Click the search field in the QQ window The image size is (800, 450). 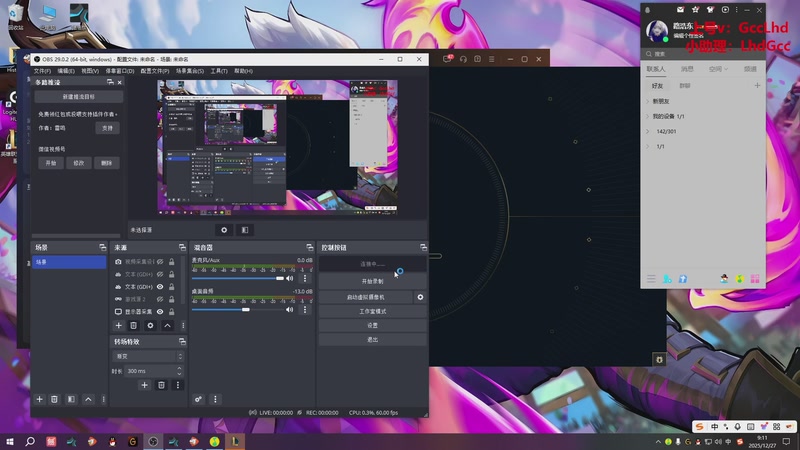click(x=703, y=54)
